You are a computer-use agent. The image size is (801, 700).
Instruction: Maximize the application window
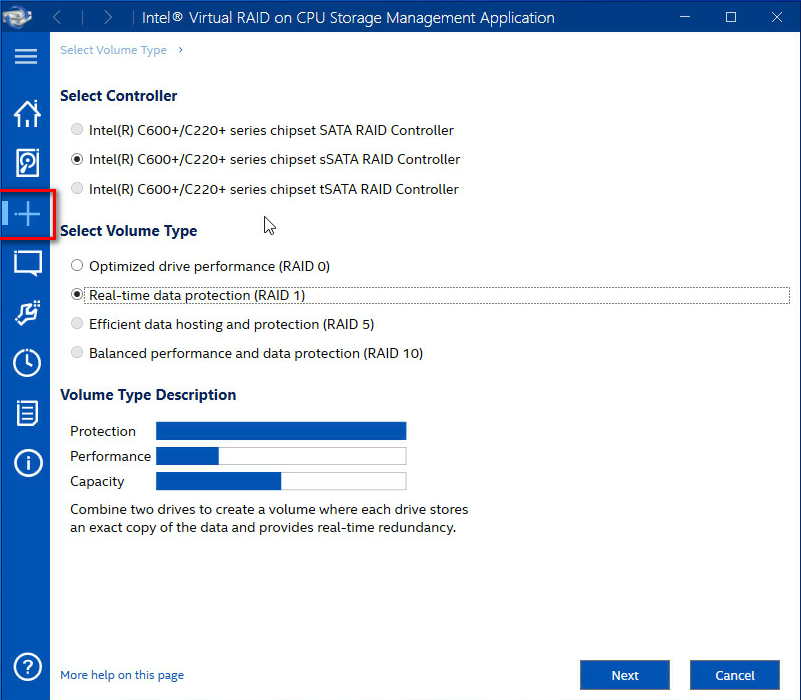[x=731, y=17]
